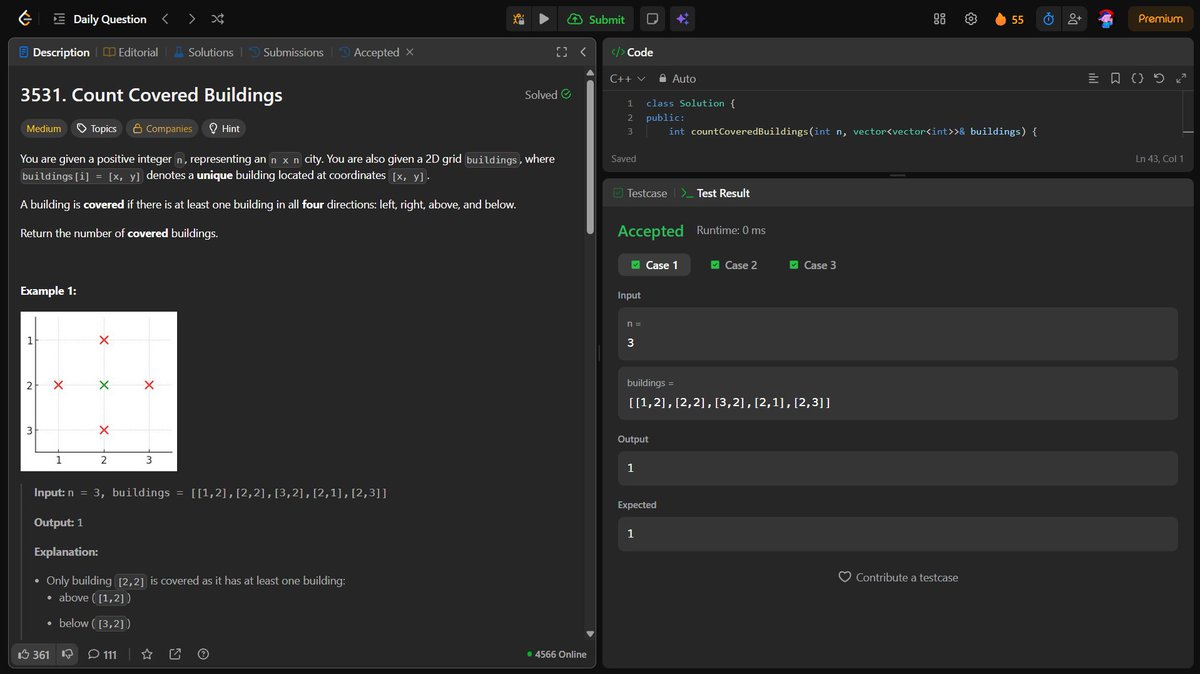1200x674 pixels.
Task: Close the Accepted tab
Action: [409, 52]
